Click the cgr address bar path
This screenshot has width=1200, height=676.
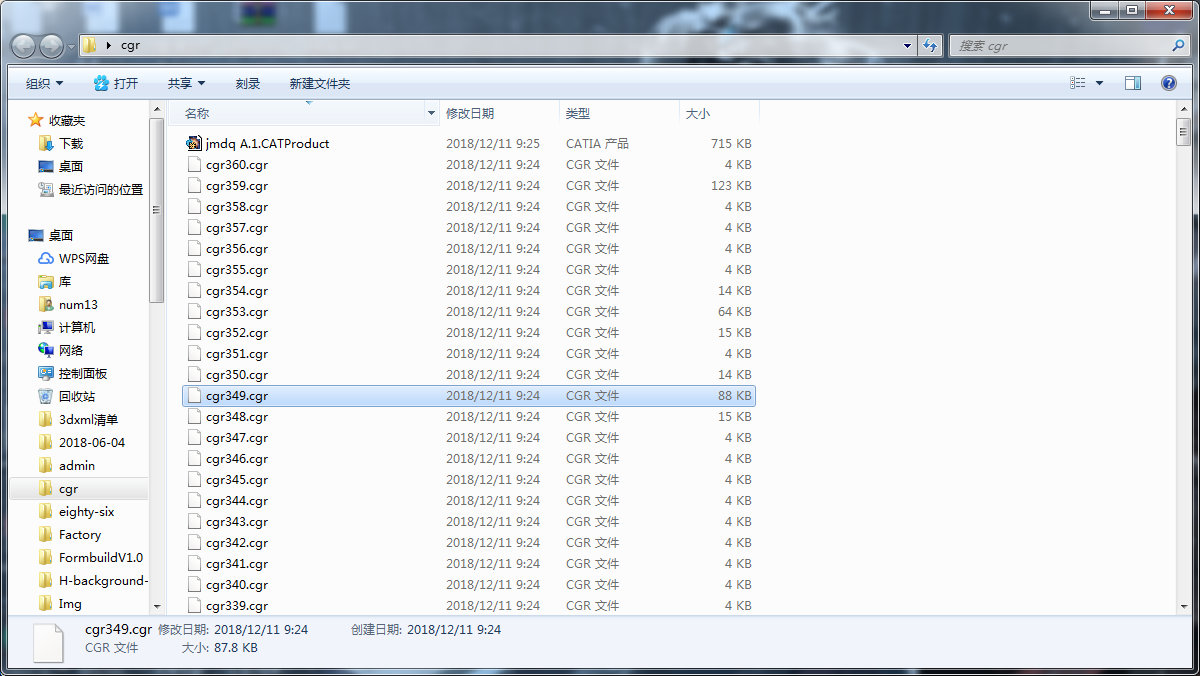click(x=129, y=46)
